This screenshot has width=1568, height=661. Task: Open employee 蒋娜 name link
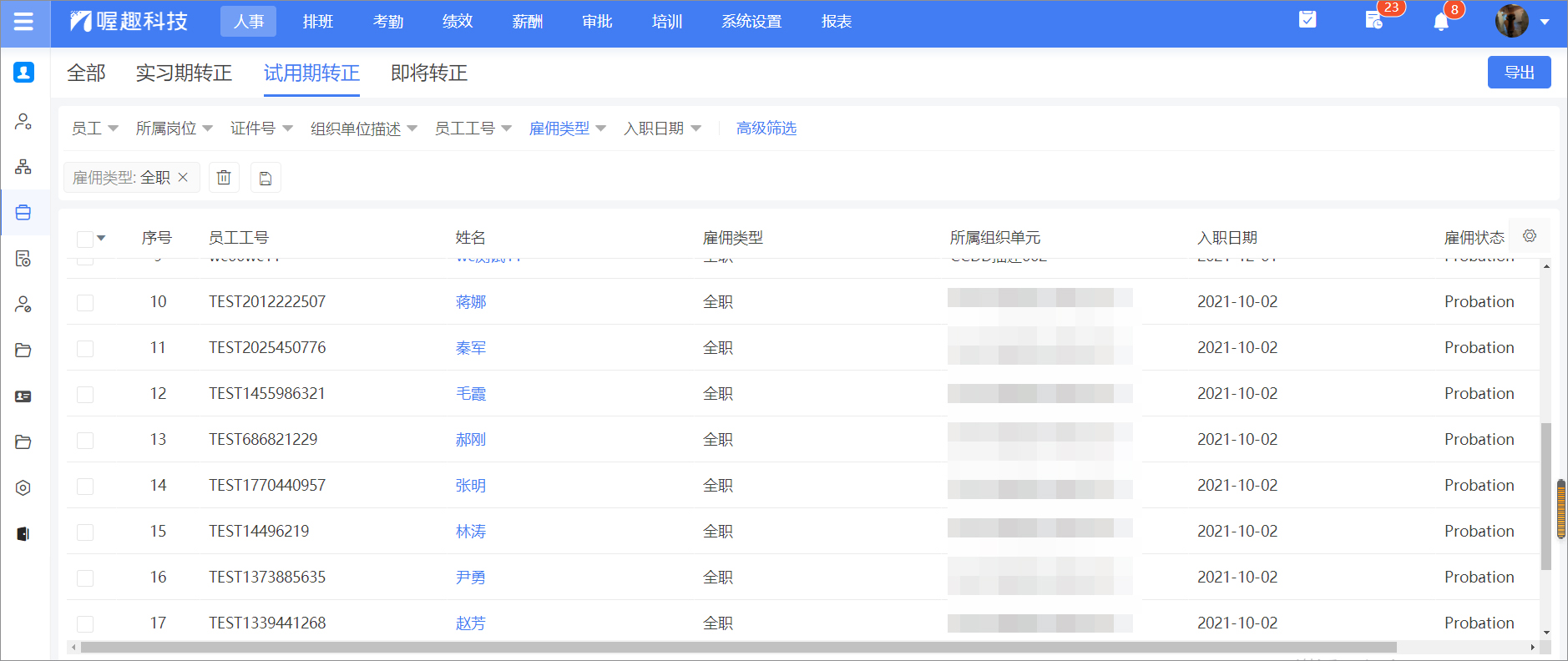(471, 302)
